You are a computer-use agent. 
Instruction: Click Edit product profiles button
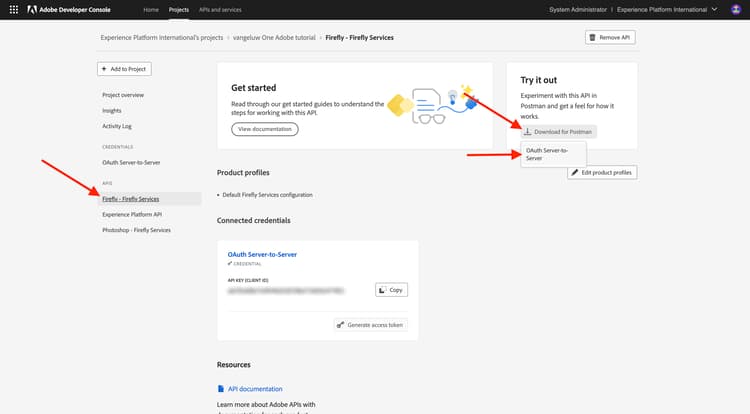[602, 173]
